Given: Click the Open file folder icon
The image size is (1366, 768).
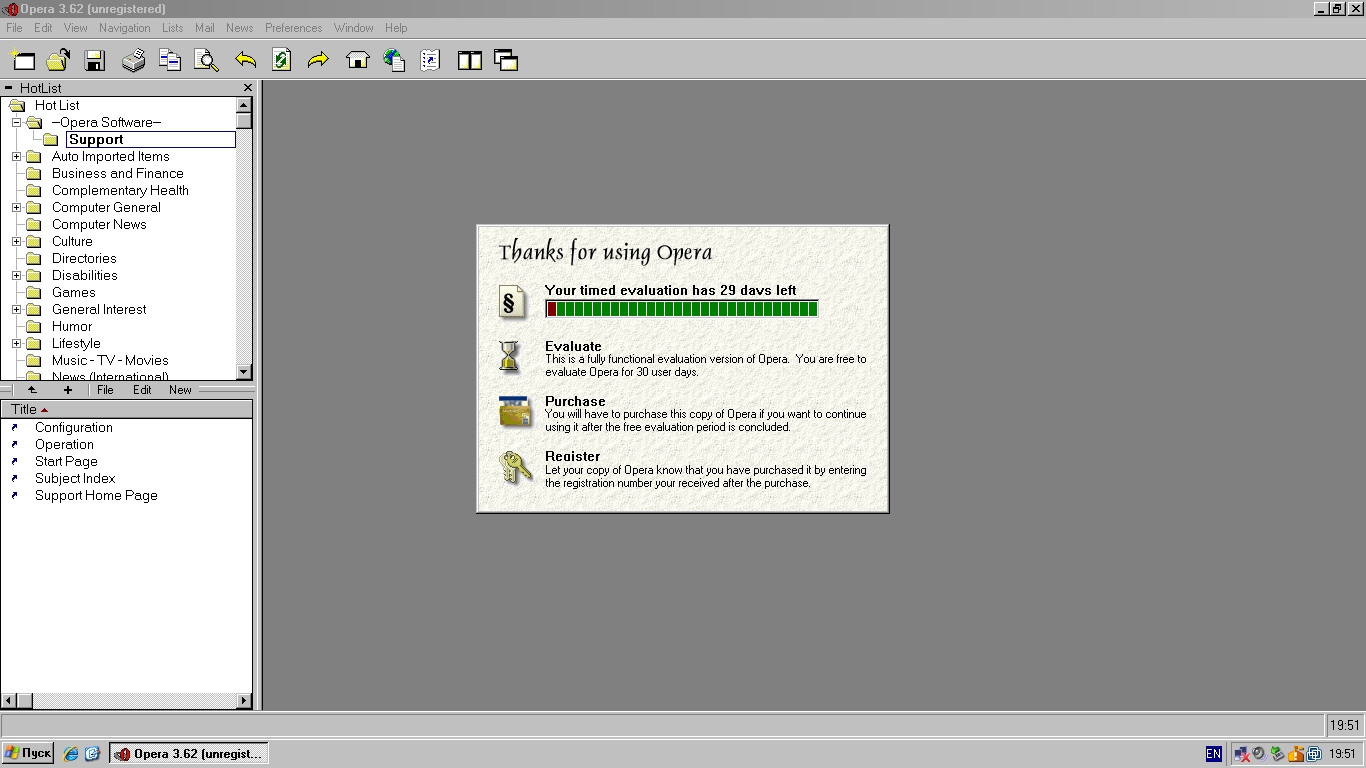Looking at the screenshot, I should coord(58,61).
